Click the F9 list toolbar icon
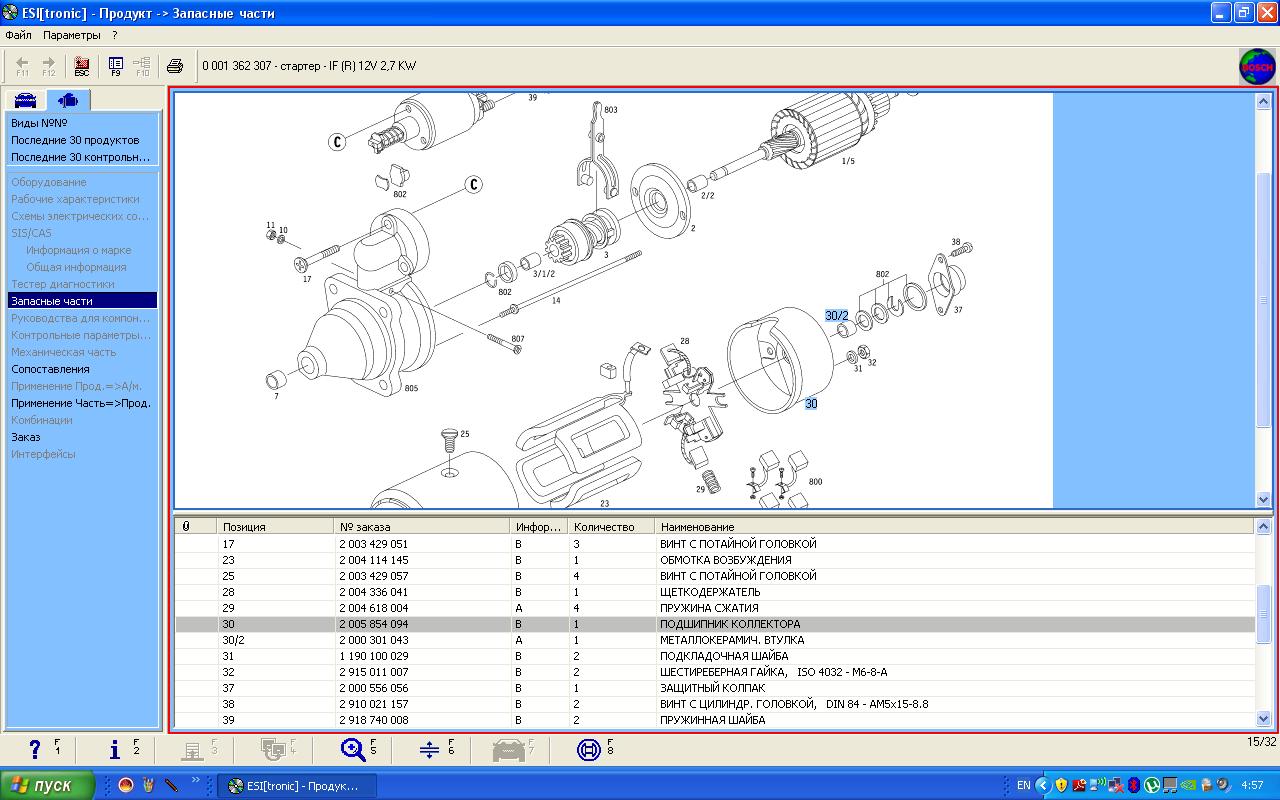1280x800 pixels. (116, 66)
